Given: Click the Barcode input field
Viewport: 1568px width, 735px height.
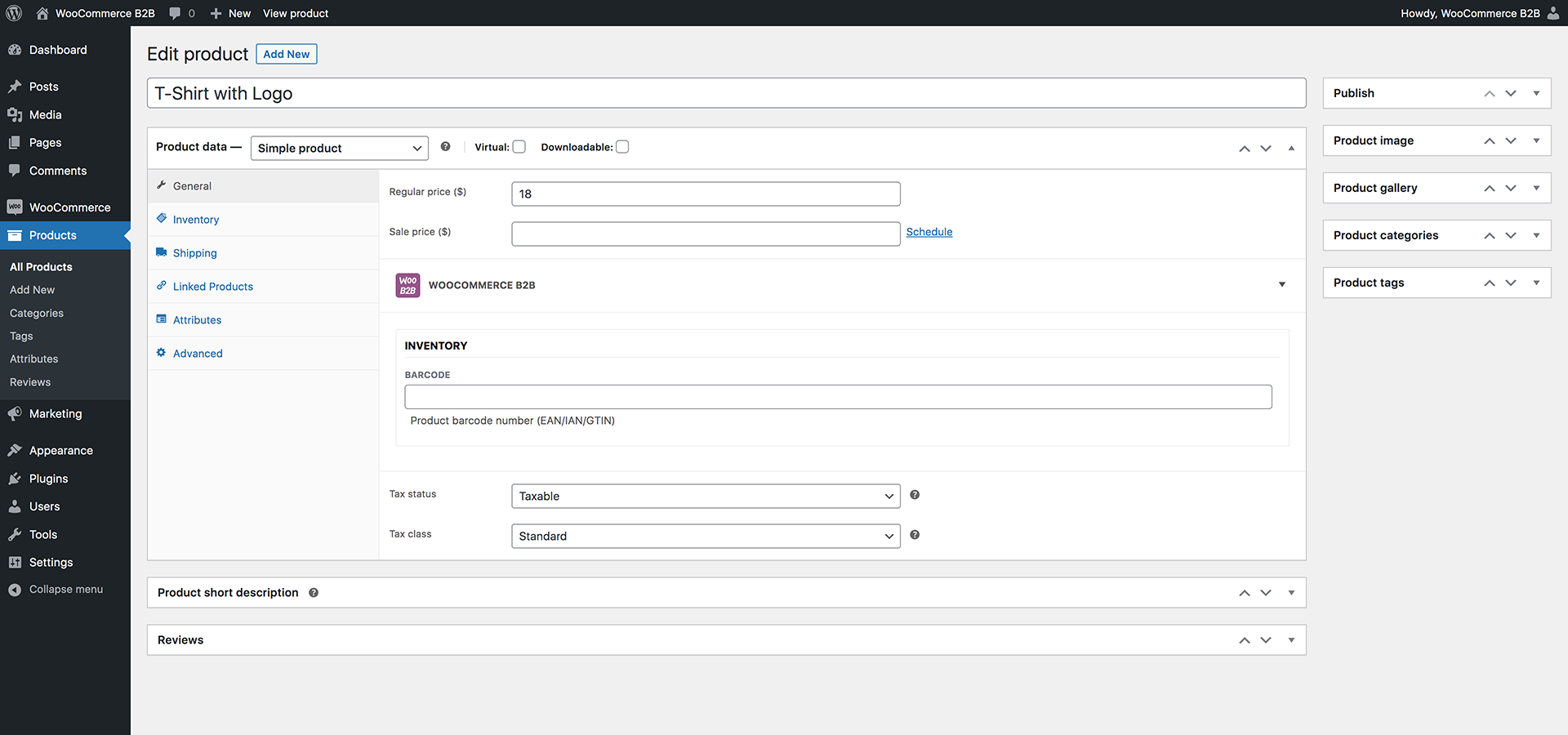Looking at the screenshot, I should click(838, 397).
